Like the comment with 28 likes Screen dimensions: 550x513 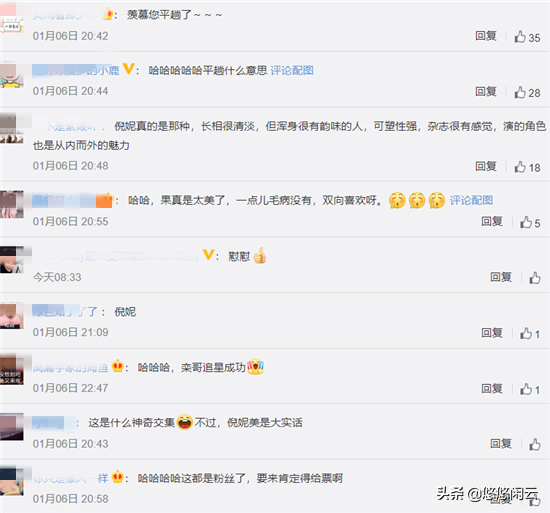click(520, 92)
